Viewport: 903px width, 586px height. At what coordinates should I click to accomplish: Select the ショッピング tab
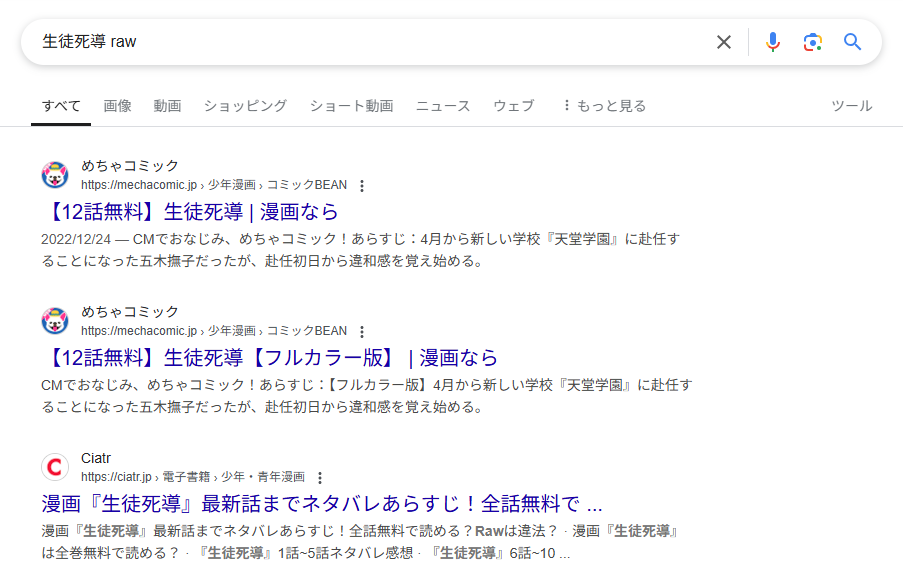coord(245,106)
